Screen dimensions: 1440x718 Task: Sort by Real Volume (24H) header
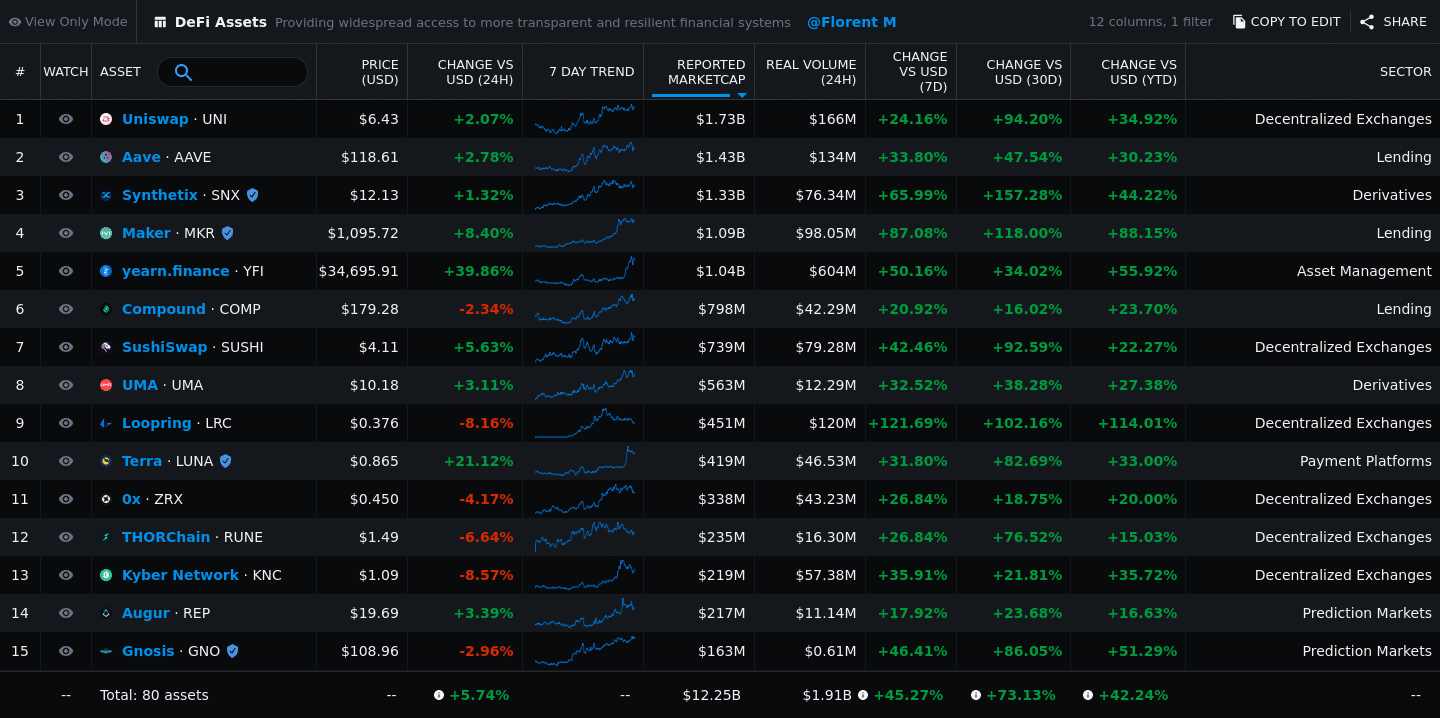(810, 72)
